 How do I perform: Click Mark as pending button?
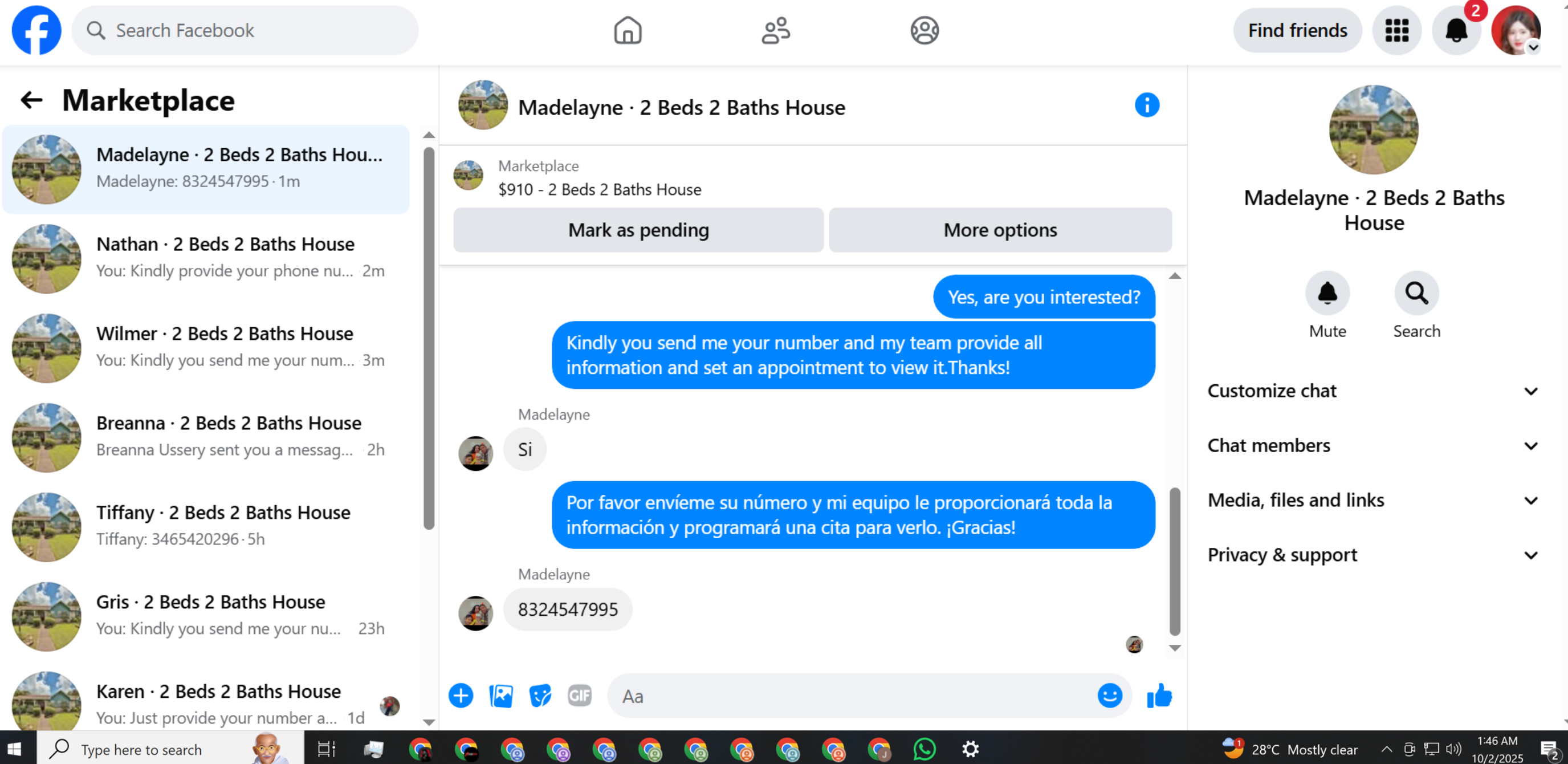coord(638,230)
